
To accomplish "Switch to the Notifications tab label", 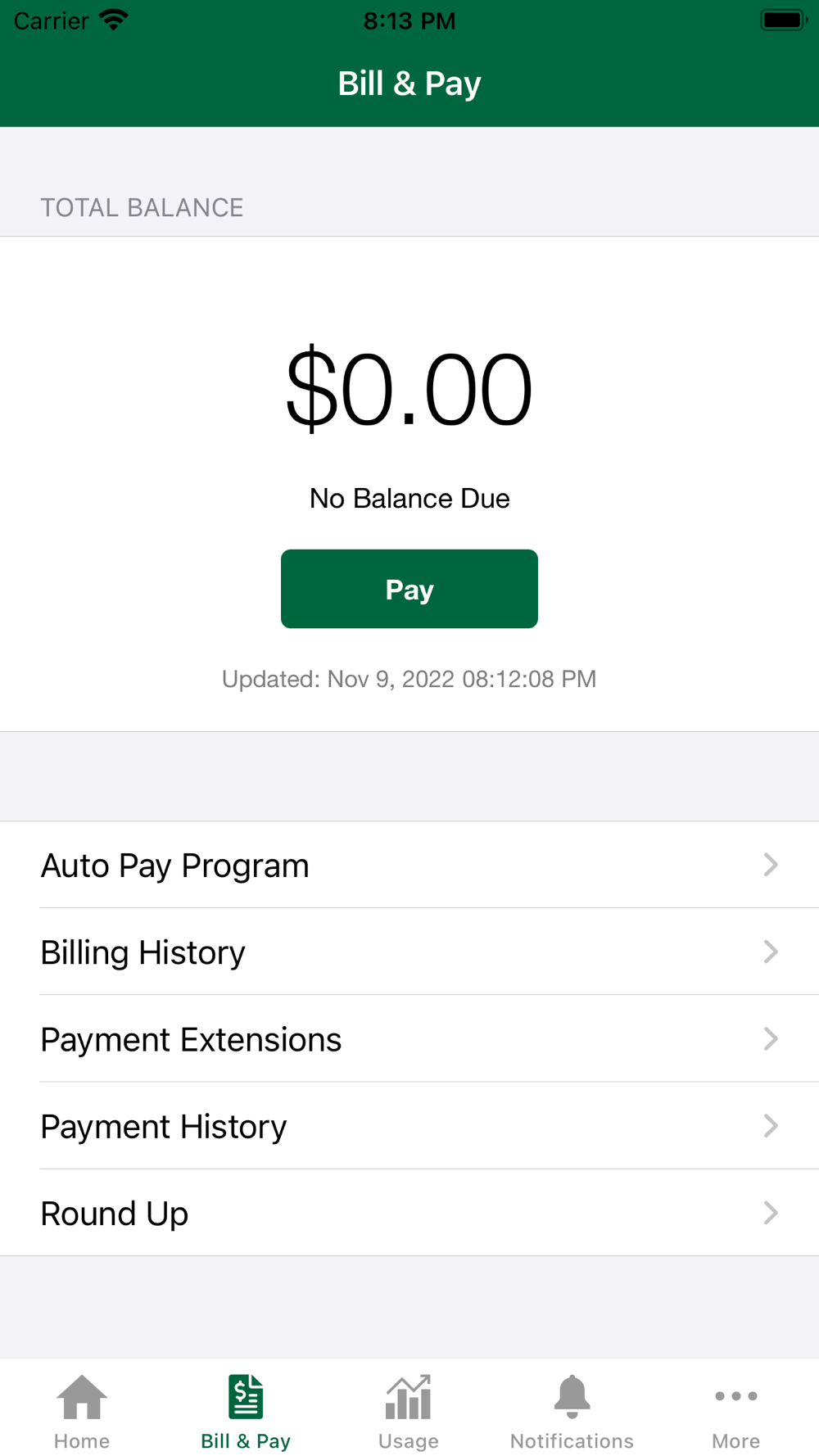I will [x=572, y=1441].
